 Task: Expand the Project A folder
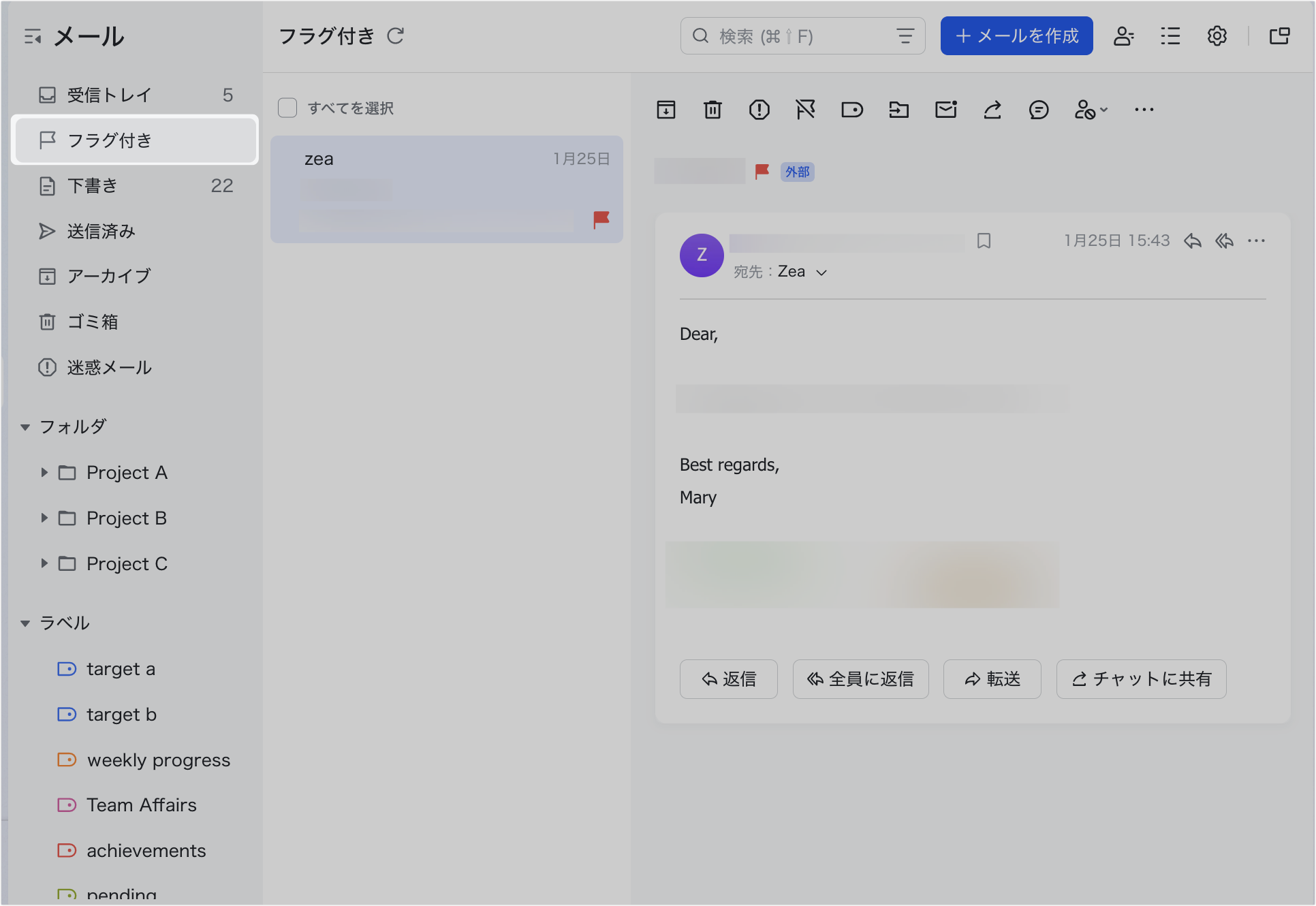click(44, 473)
